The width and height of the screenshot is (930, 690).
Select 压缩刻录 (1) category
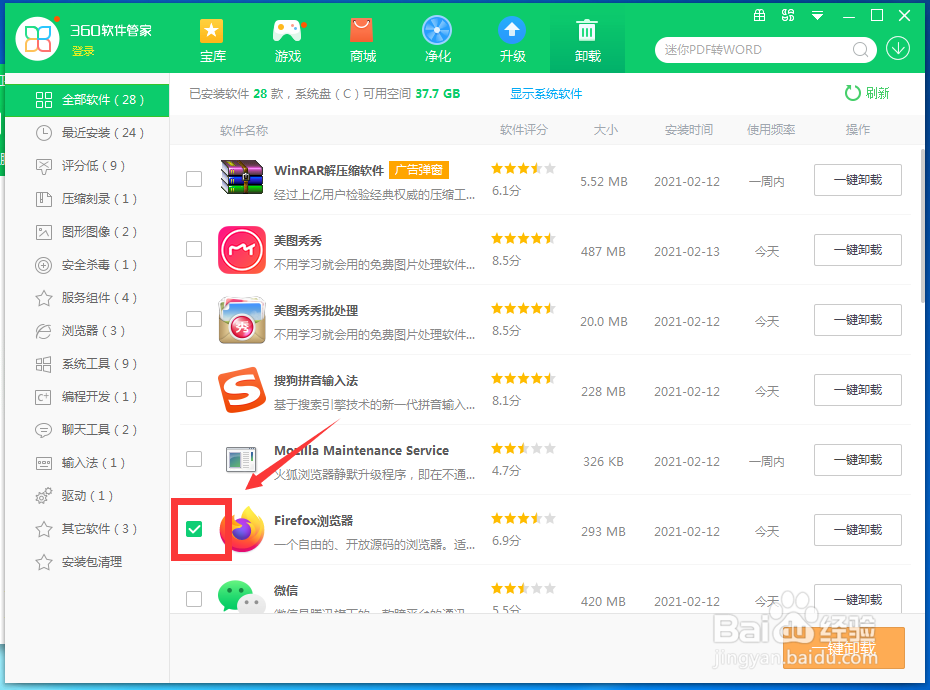point(87,199)
